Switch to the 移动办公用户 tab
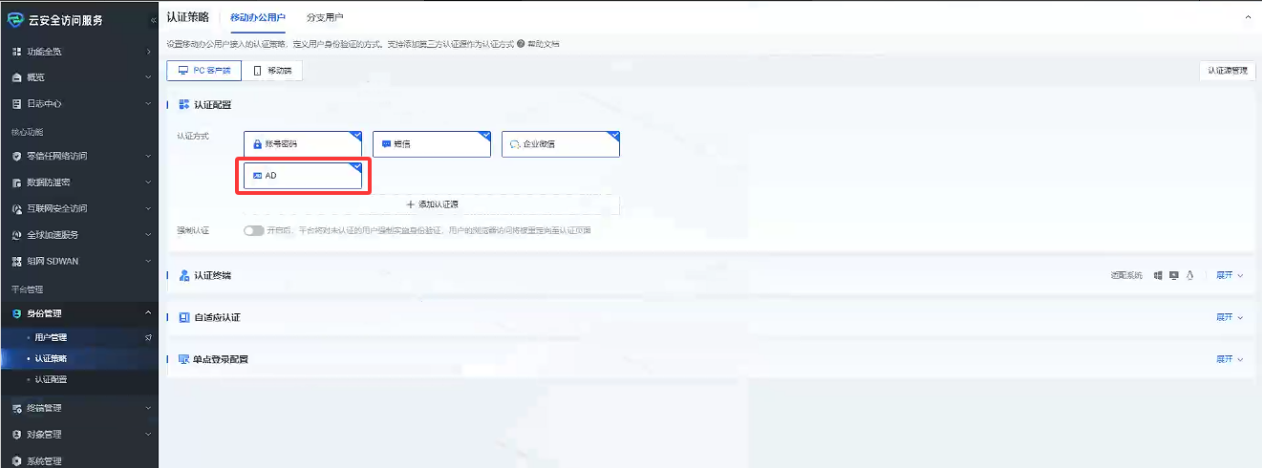Image resolution: width=1262 pixels, height=468 pixels. click(x=257, y=18)
